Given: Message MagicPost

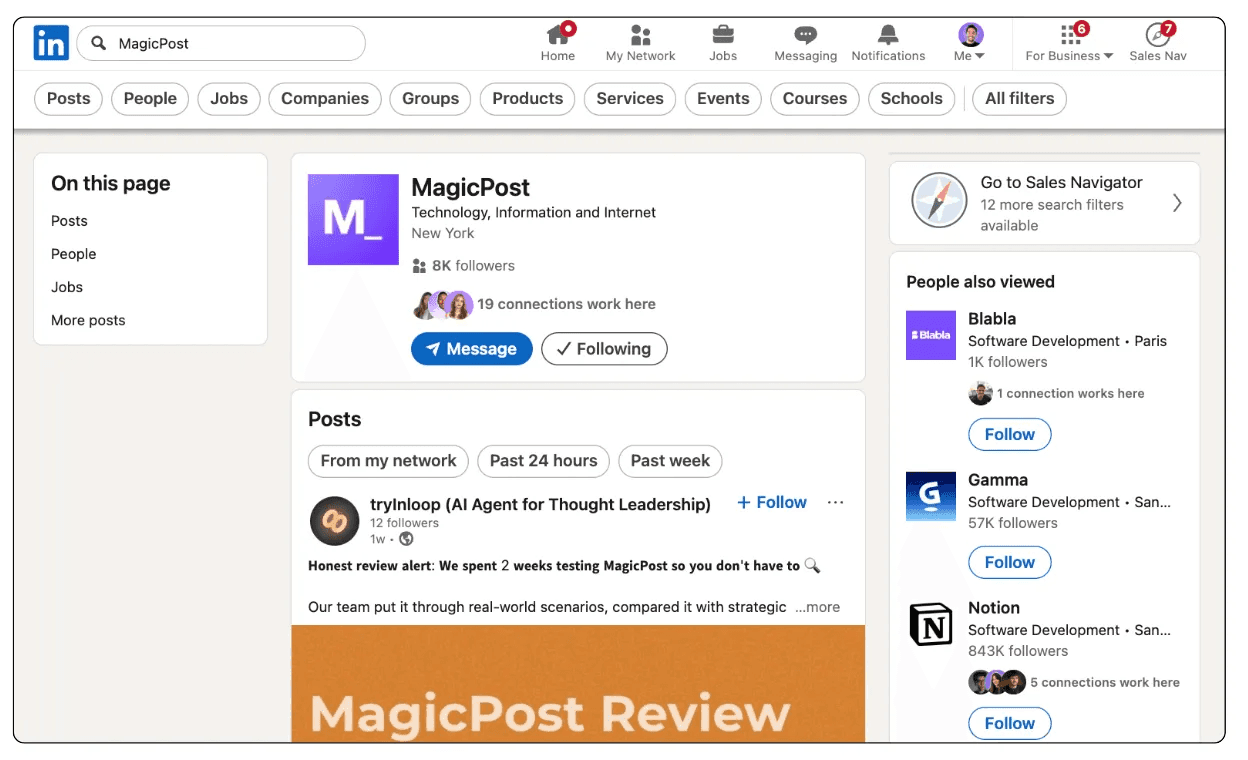Looking at the screenshot, I should click(472, 349).
